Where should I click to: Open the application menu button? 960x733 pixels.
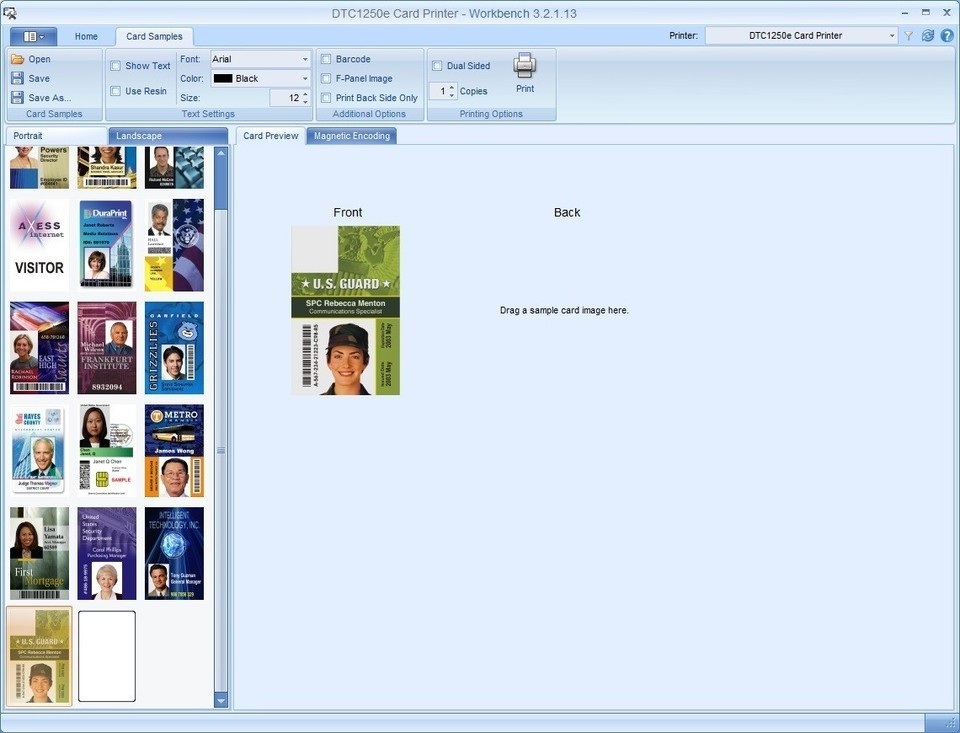pyautogui.click(x=33, y=36)
